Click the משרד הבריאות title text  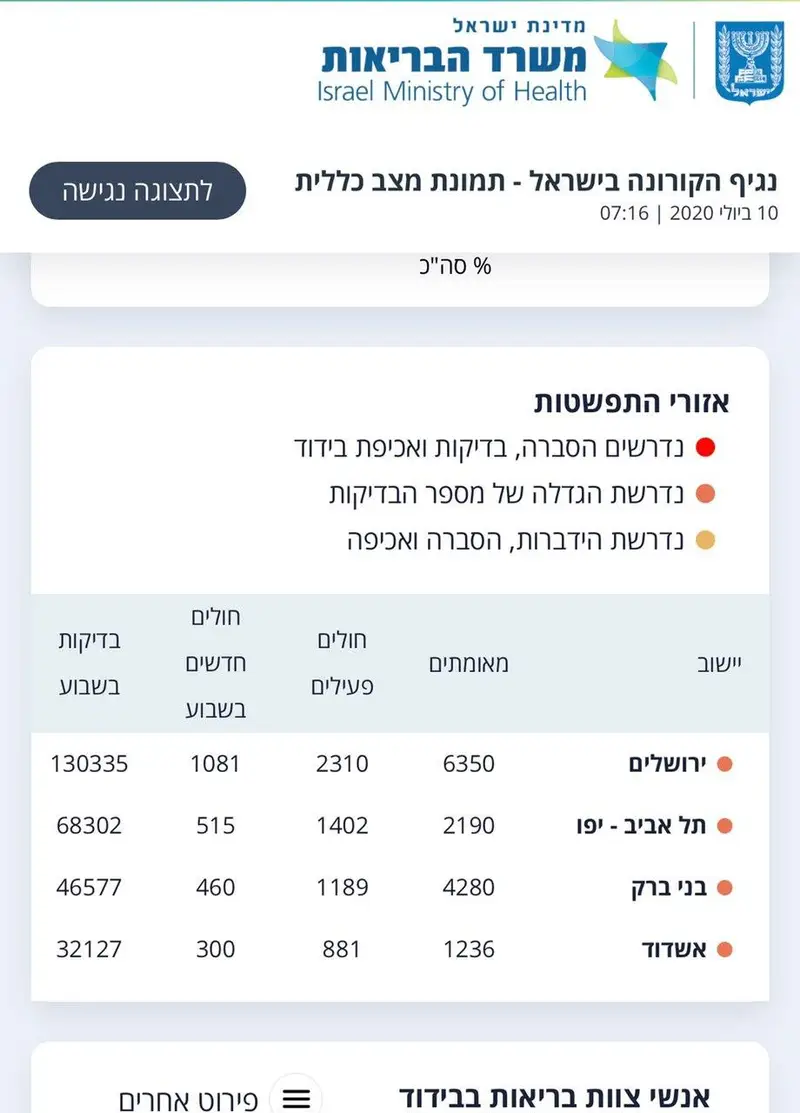coord(454,58)
